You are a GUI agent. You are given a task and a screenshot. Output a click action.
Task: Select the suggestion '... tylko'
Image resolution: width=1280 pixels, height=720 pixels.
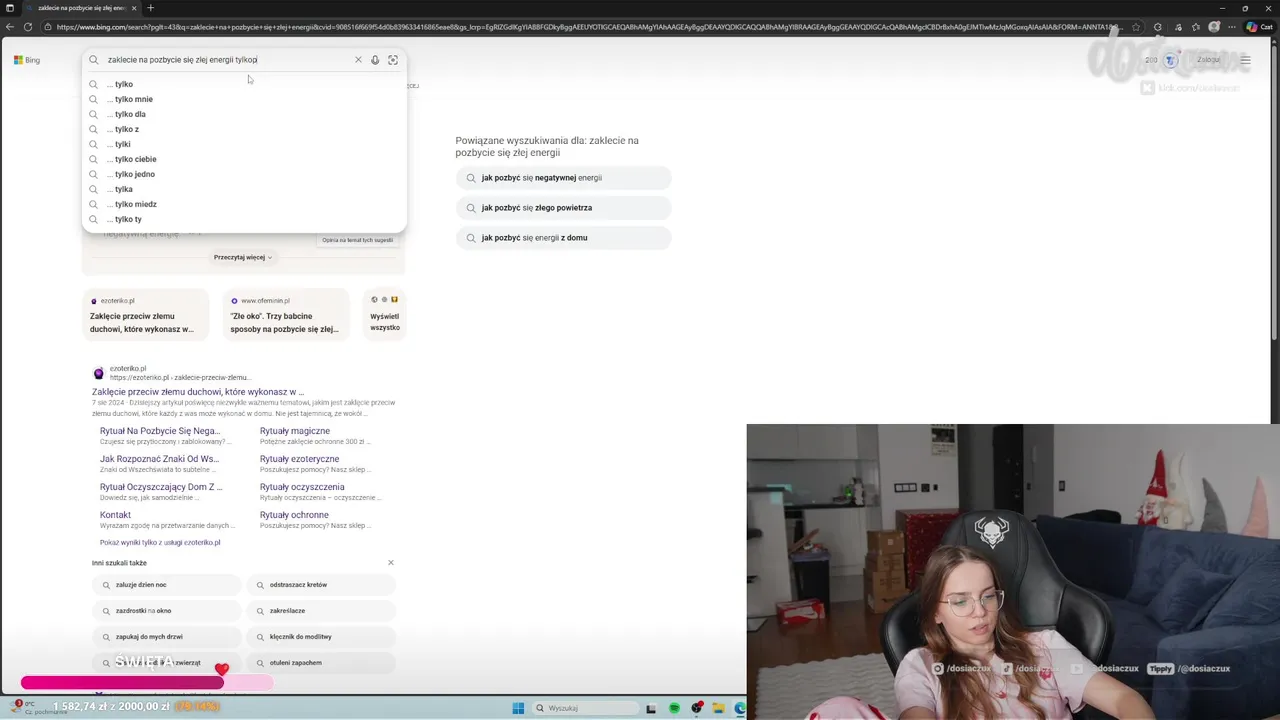tap(244, 84)
